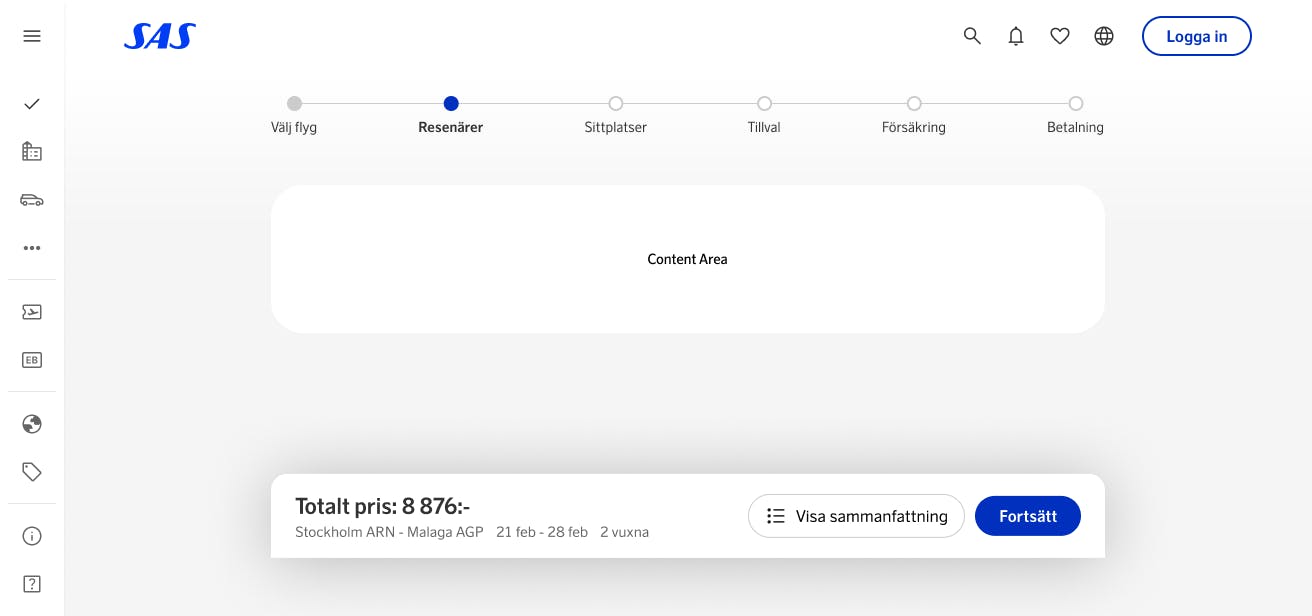Screen dimensions: 1312x616
Task: Open notifications bell
Action: pyautogui.click(x=1016, y=36)
